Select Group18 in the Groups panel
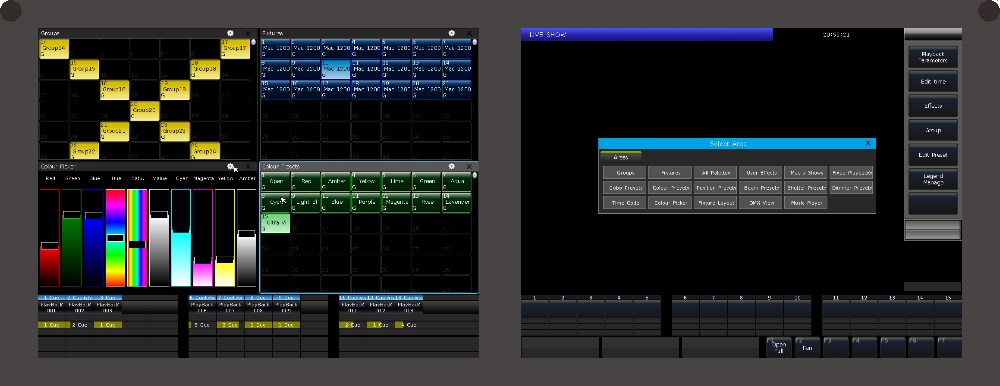This screenshot has height=386, width=1000. pyautogui.click(x=205, y=69)
